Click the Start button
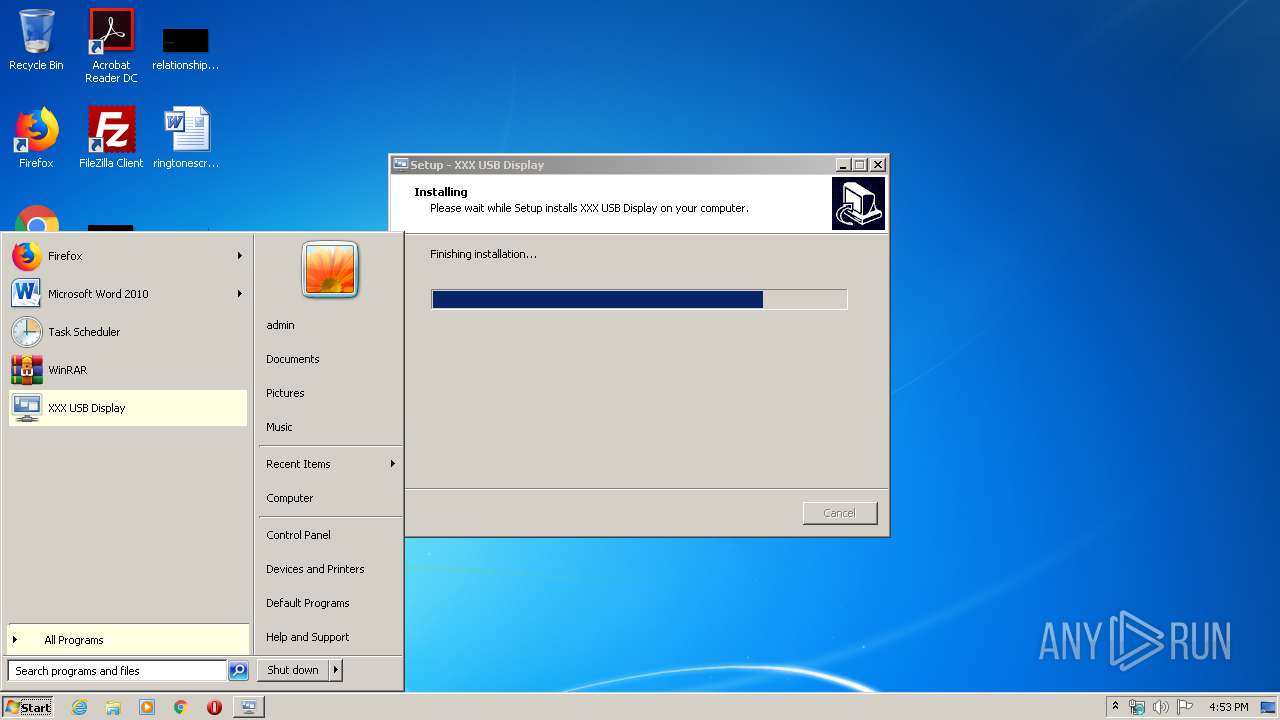Viewport: 1280px width, 720px height. tap(28, 707)
